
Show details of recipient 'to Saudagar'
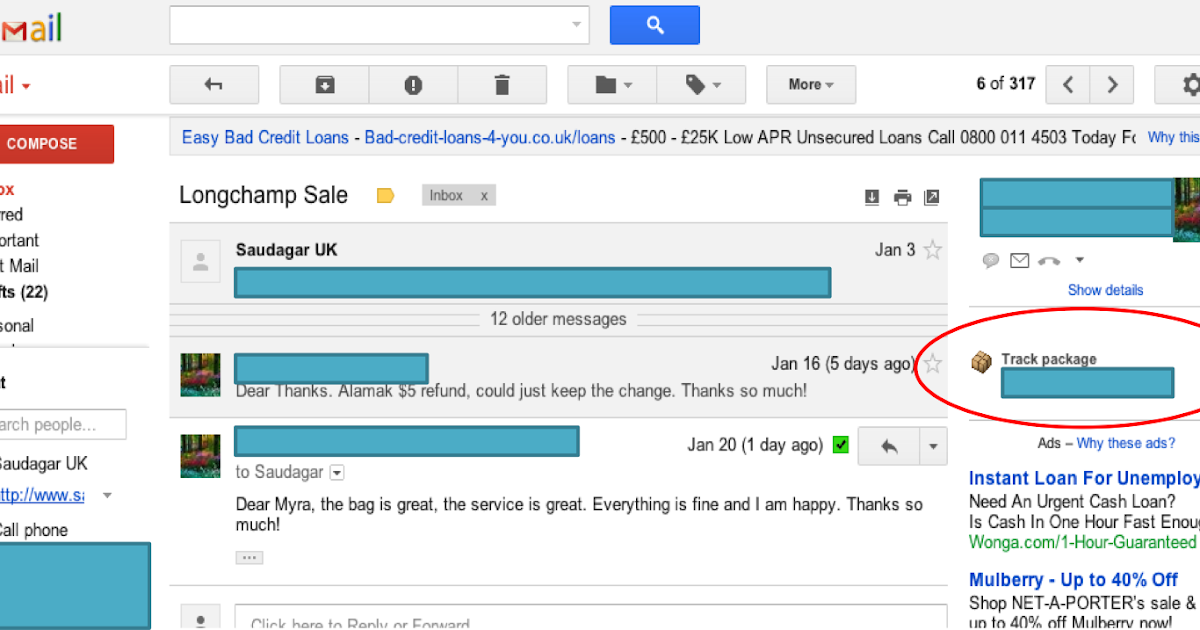click(x=337, y=472)
